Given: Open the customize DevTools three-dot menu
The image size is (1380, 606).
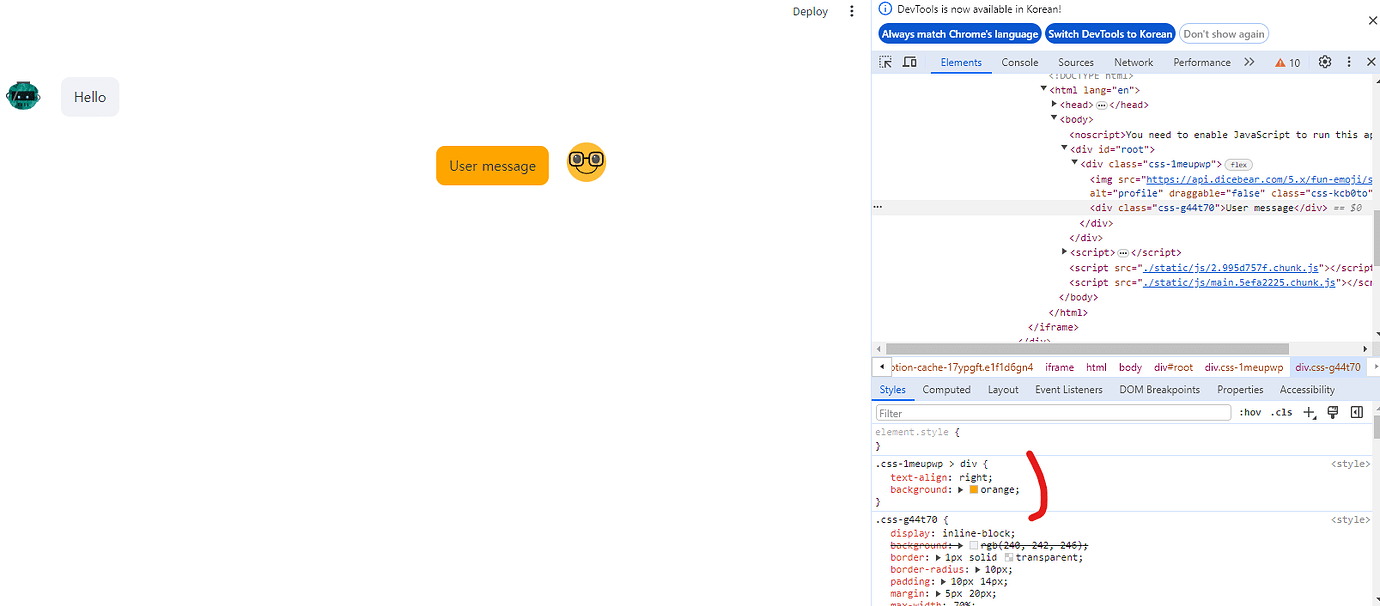Looking at the screenshot, I should click(x=1348, y=61).
